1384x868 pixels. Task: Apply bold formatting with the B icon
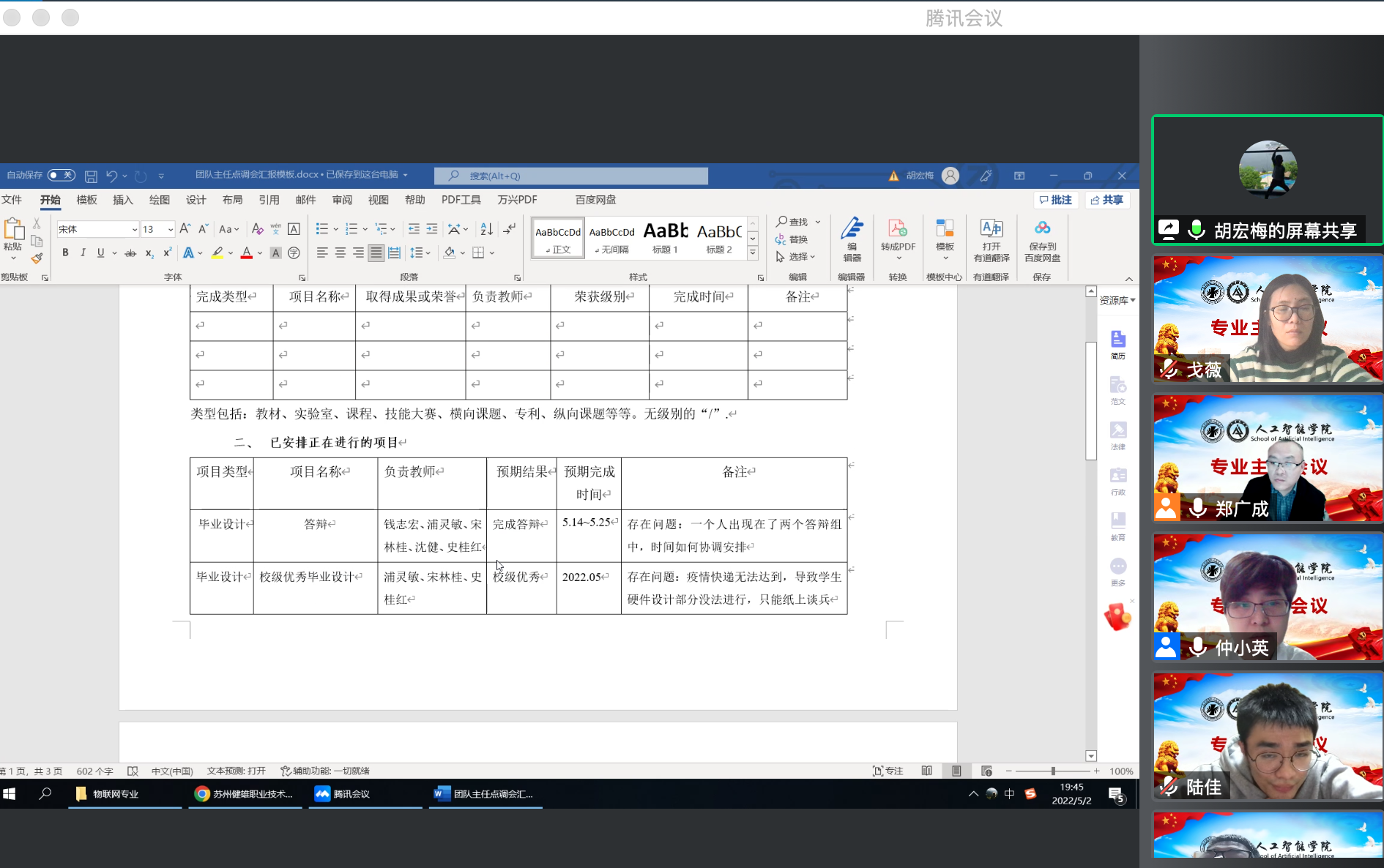65,252
